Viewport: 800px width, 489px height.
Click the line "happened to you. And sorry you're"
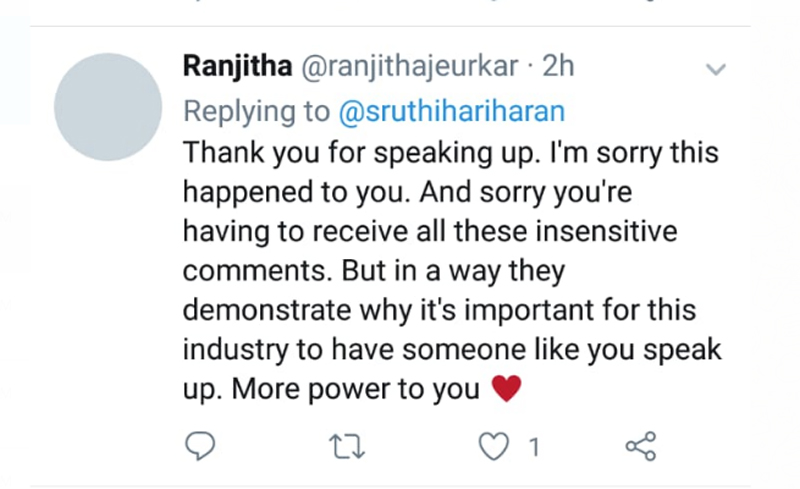408,192
